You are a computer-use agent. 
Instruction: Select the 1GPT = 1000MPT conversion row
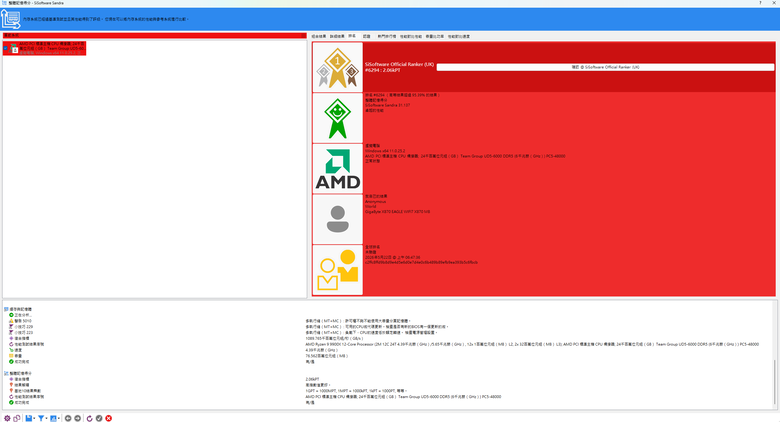[356, 391]
